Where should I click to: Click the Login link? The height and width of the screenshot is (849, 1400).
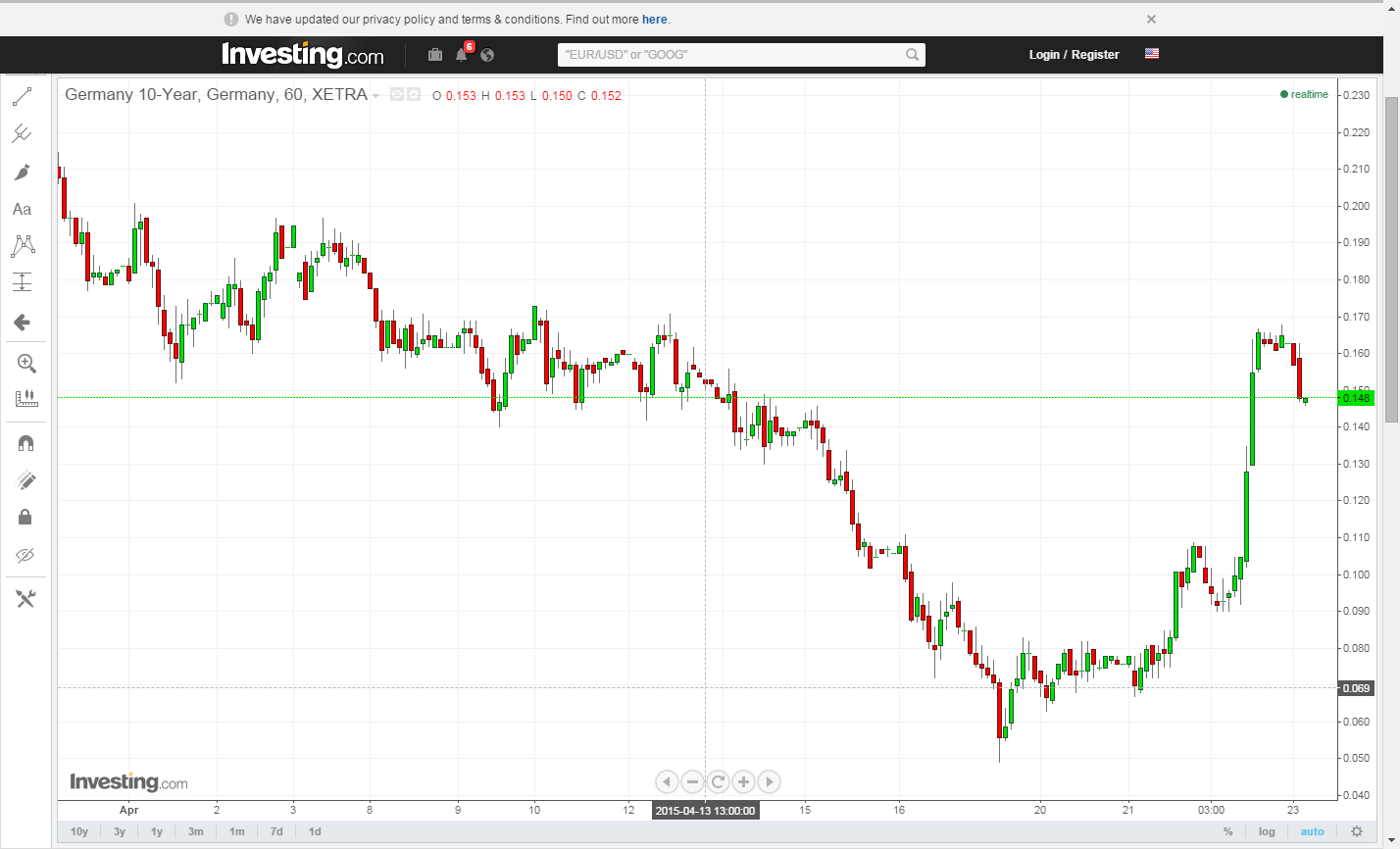[1044, 55]
